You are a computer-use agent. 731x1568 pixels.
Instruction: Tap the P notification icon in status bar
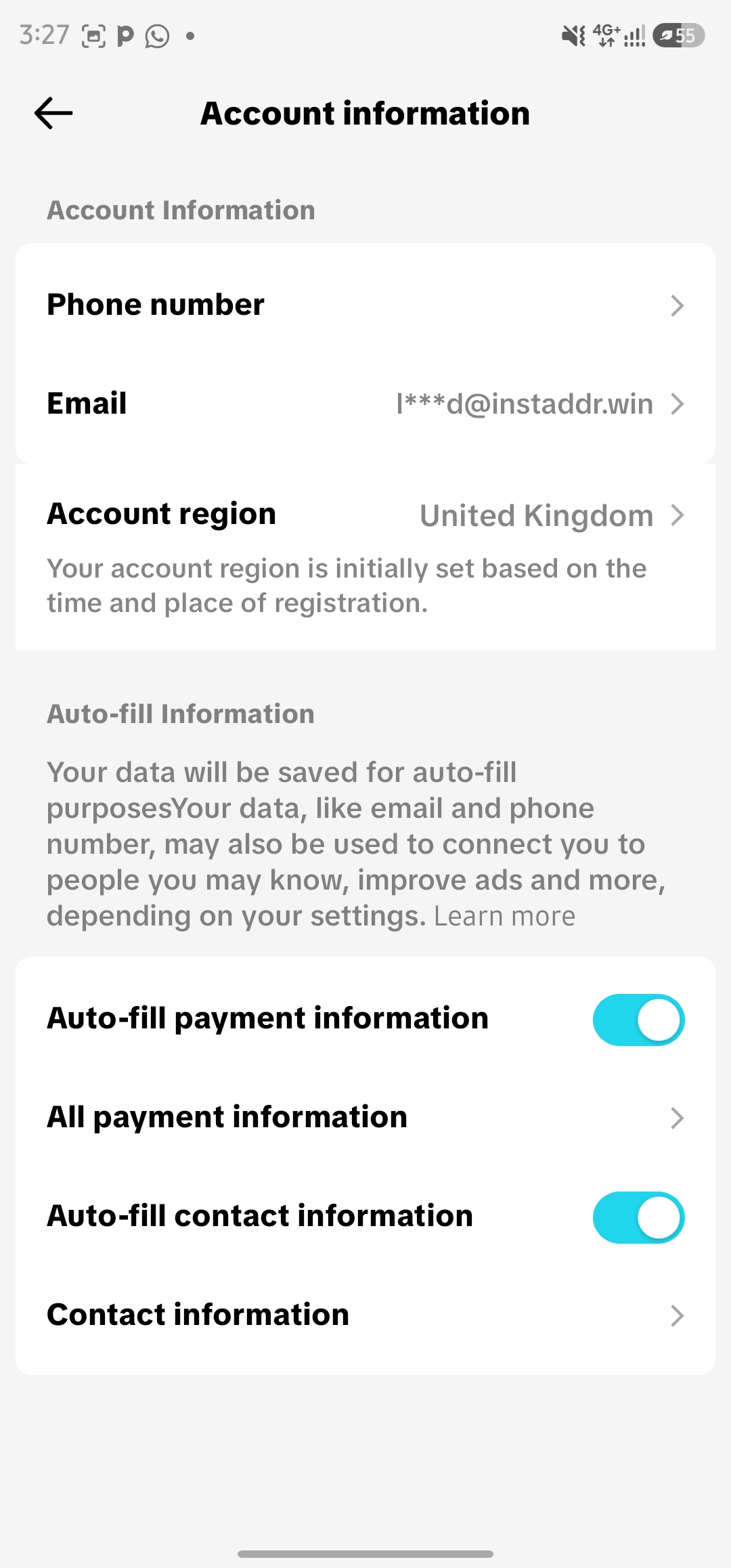pos(125,36)
